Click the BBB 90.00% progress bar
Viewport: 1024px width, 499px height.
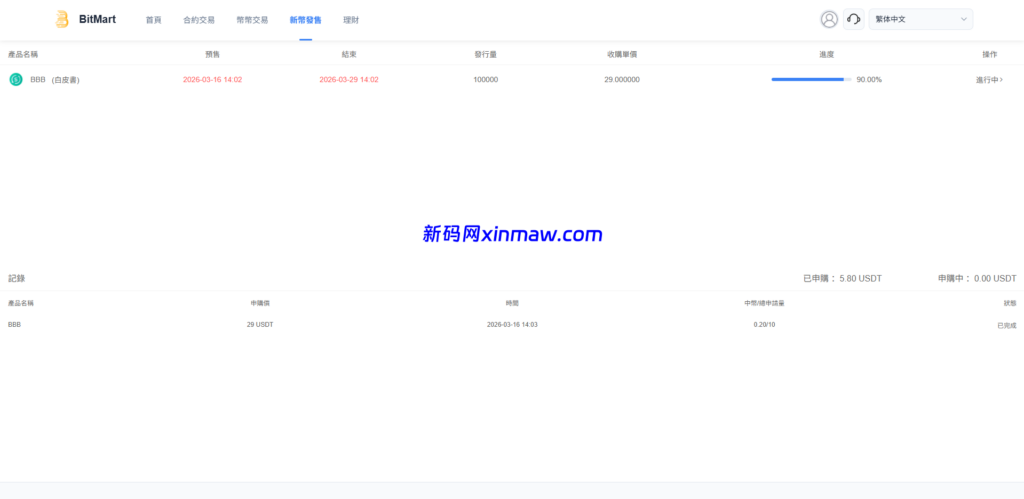[812, 80]
